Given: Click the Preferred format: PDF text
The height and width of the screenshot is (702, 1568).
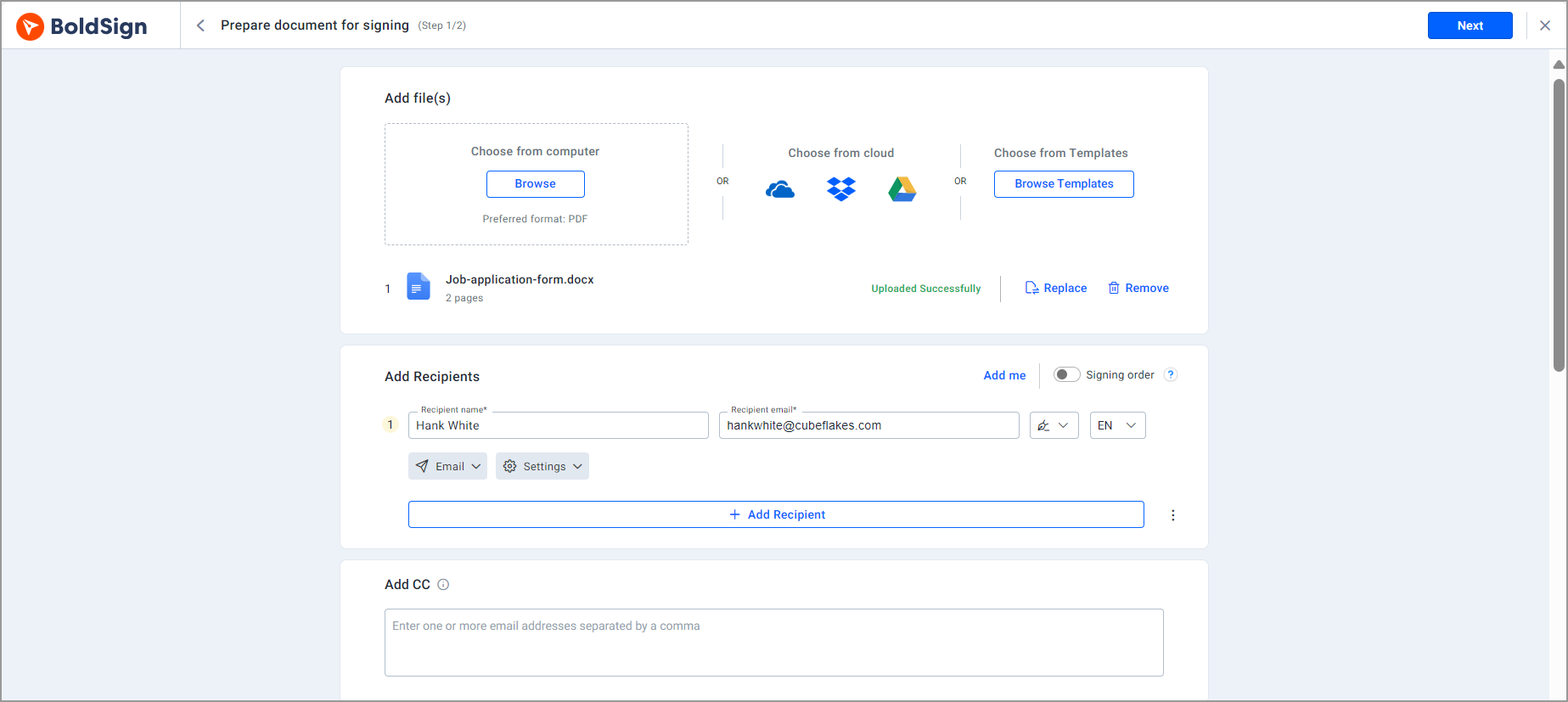Looking at the screenshot, I should pyautogui.click(x=535, y=219).
